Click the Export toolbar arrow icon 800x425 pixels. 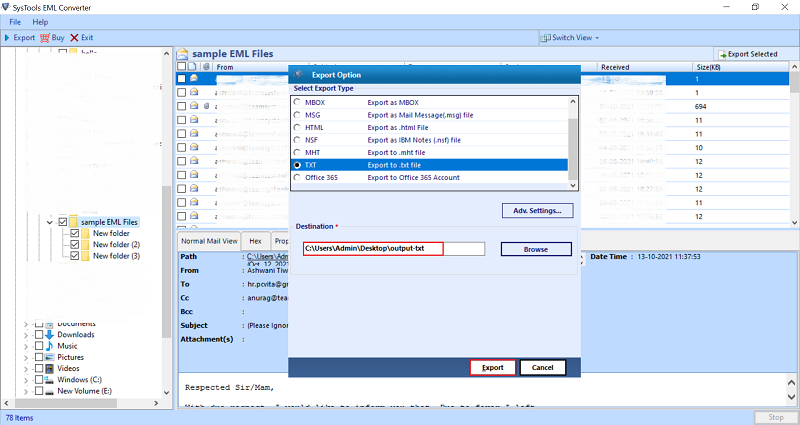pyautogui.click(x=7, y=38)
